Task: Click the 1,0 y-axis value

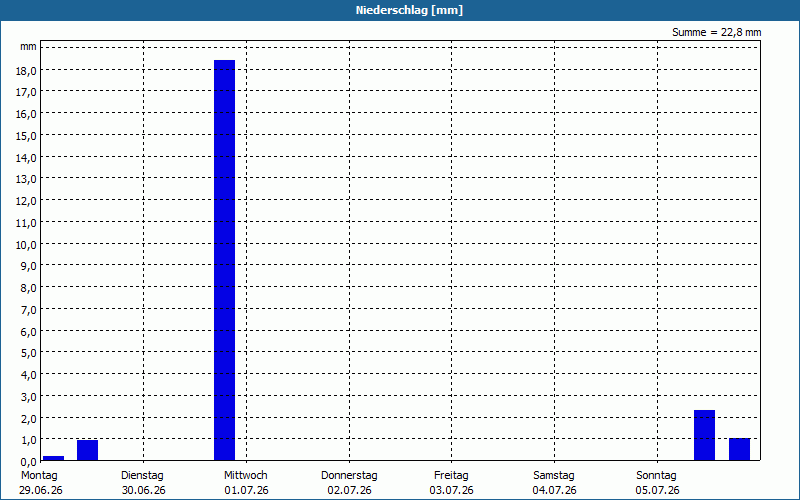Action: coord(29,440)
